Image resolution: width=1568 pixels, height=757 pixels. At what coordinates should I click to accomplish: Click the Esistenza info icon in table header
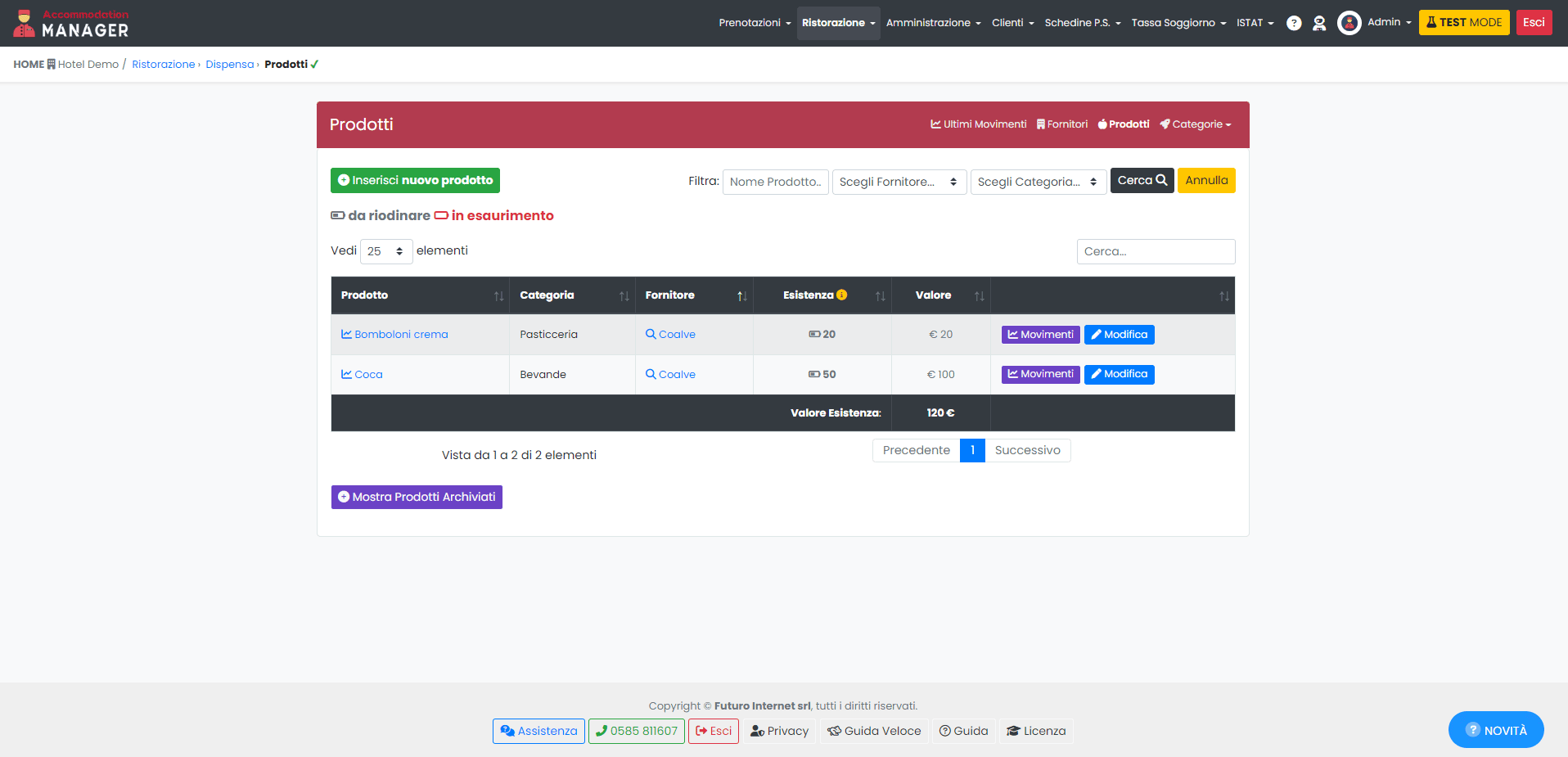point(841,295)
